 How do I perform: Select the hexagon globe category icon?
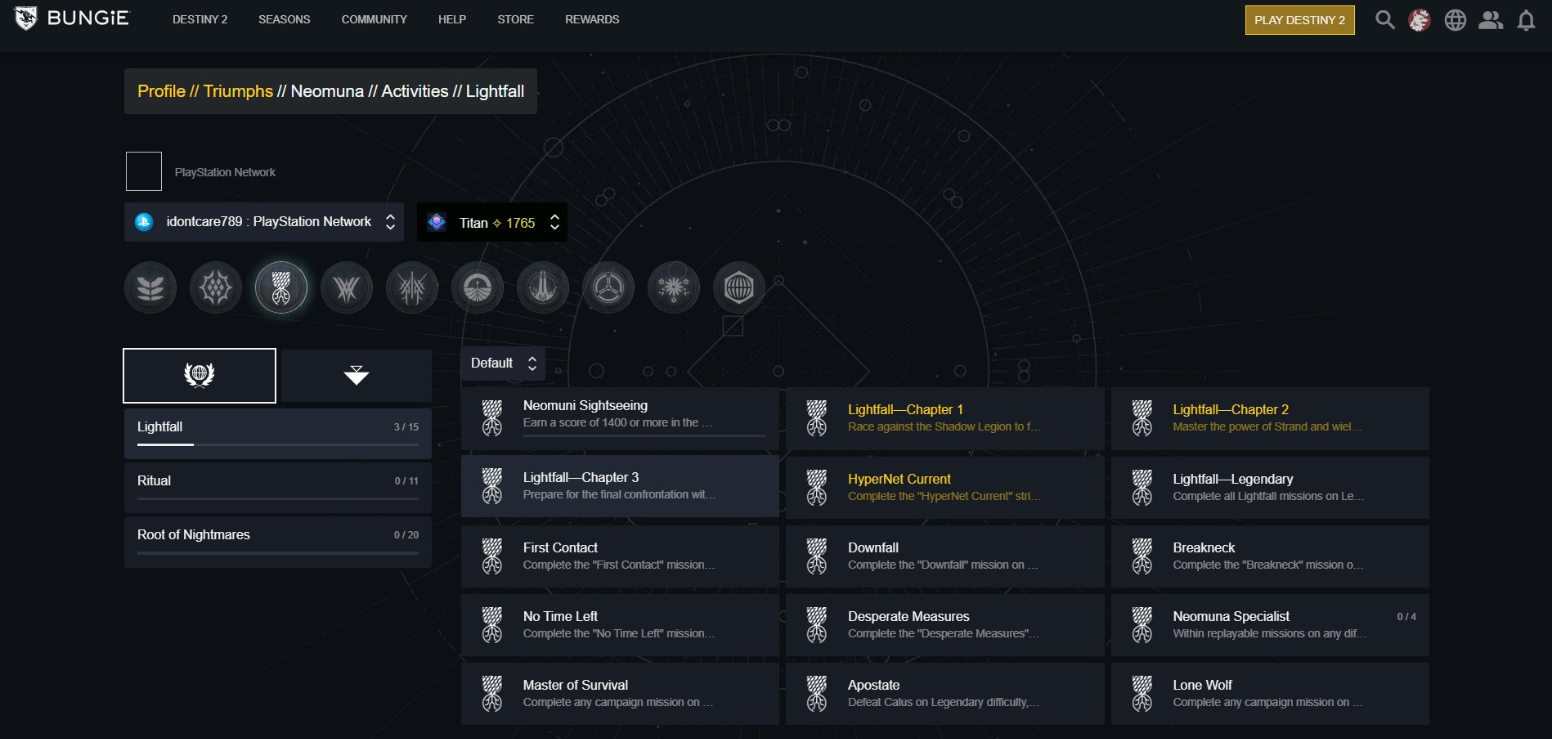point(739,288)
